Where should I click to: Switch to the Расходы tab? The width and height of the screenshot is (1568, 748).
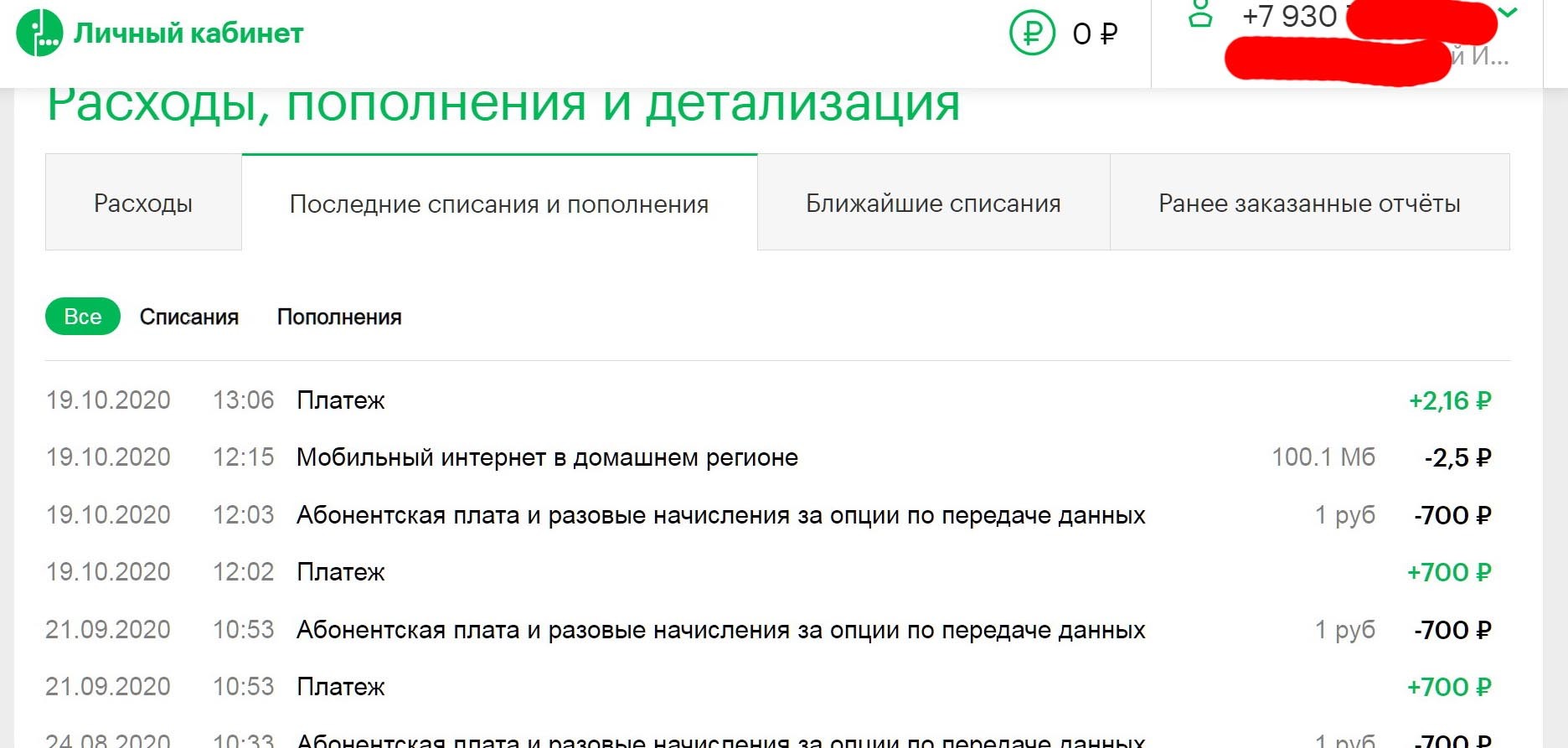pos(143,203)
